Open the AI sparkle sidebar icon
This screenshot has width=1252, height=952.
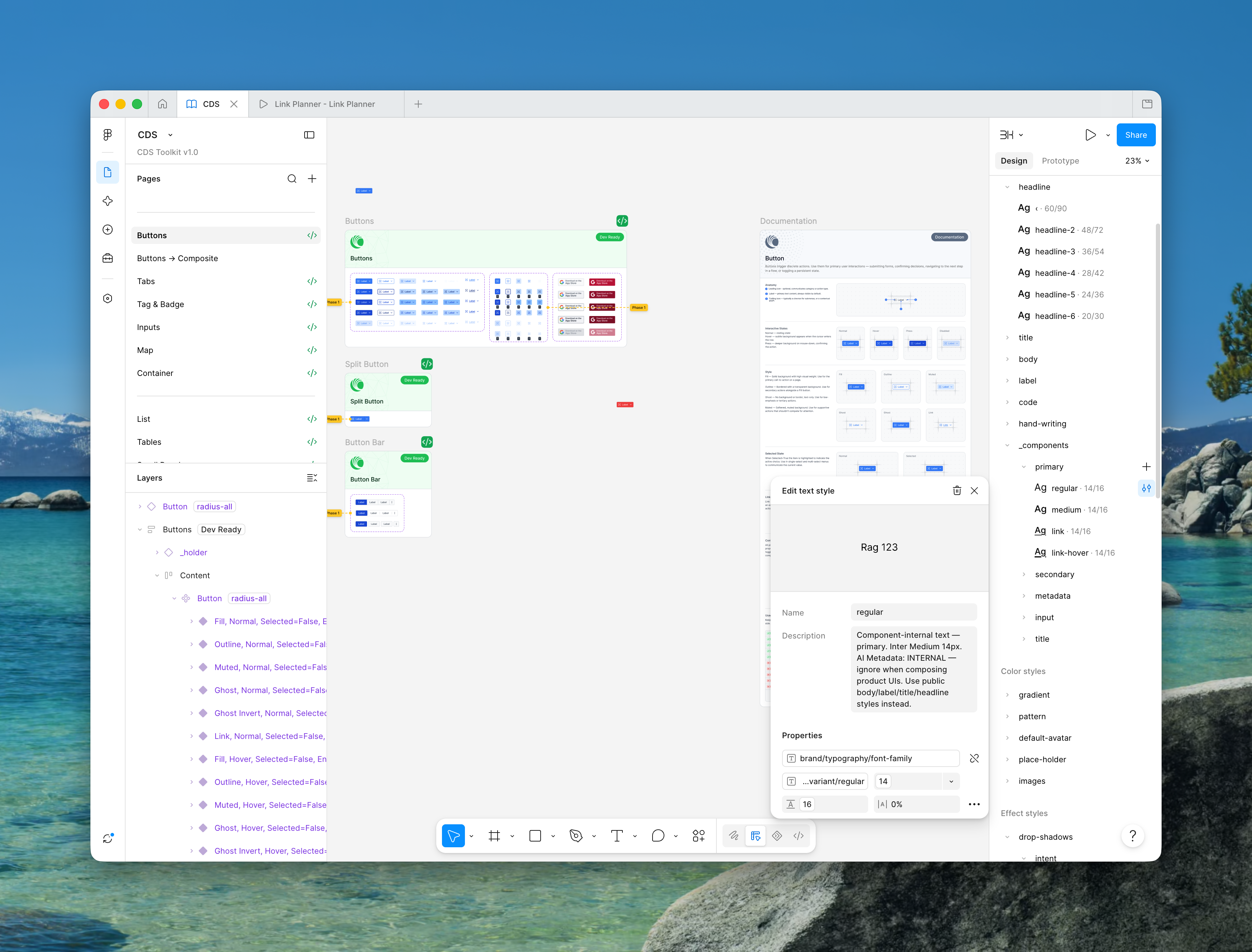click(x=108, y=201)
